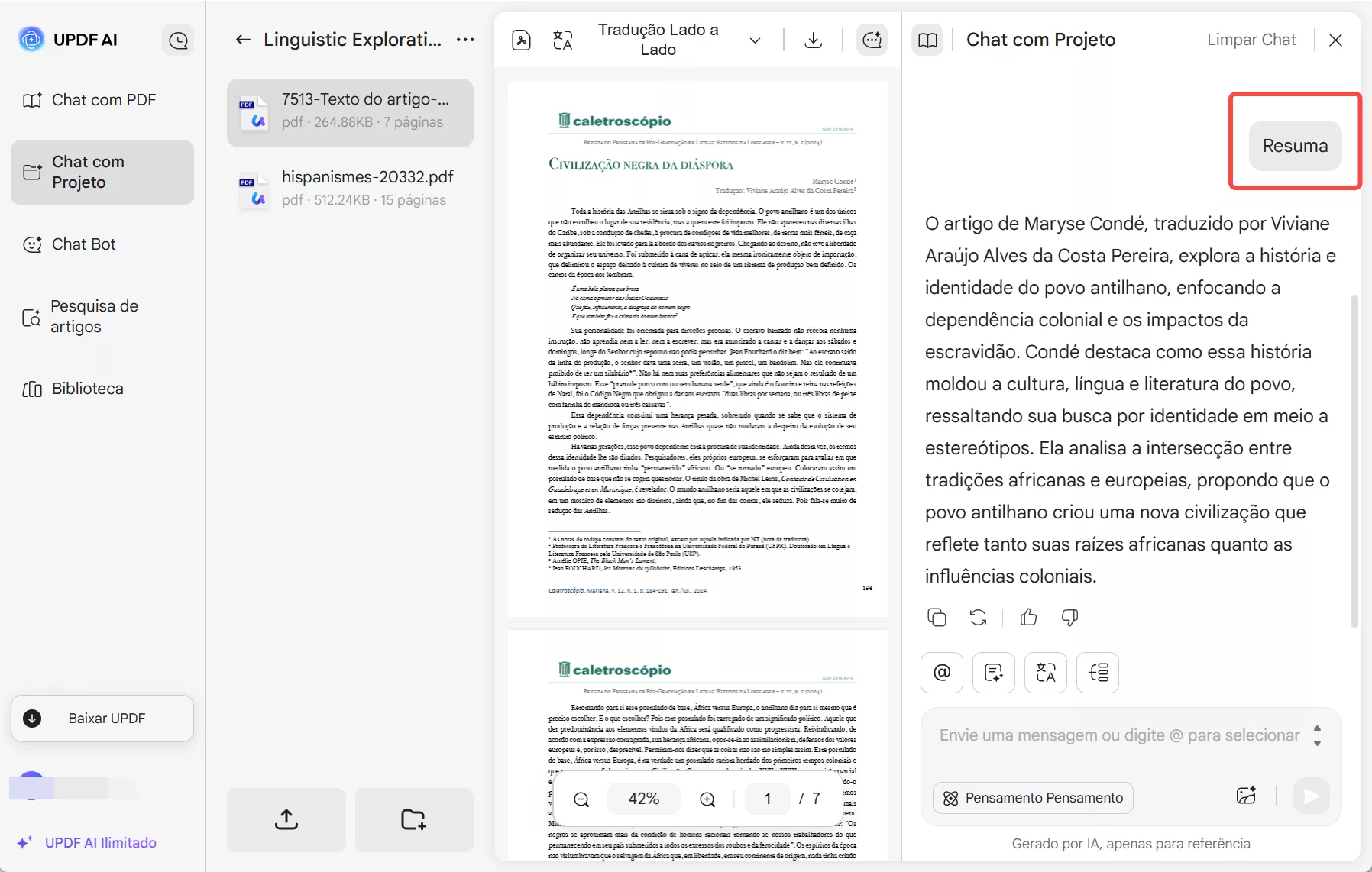Click the user avatar in sidebar
Viewport: 1372px width, 872px height.
31,786
